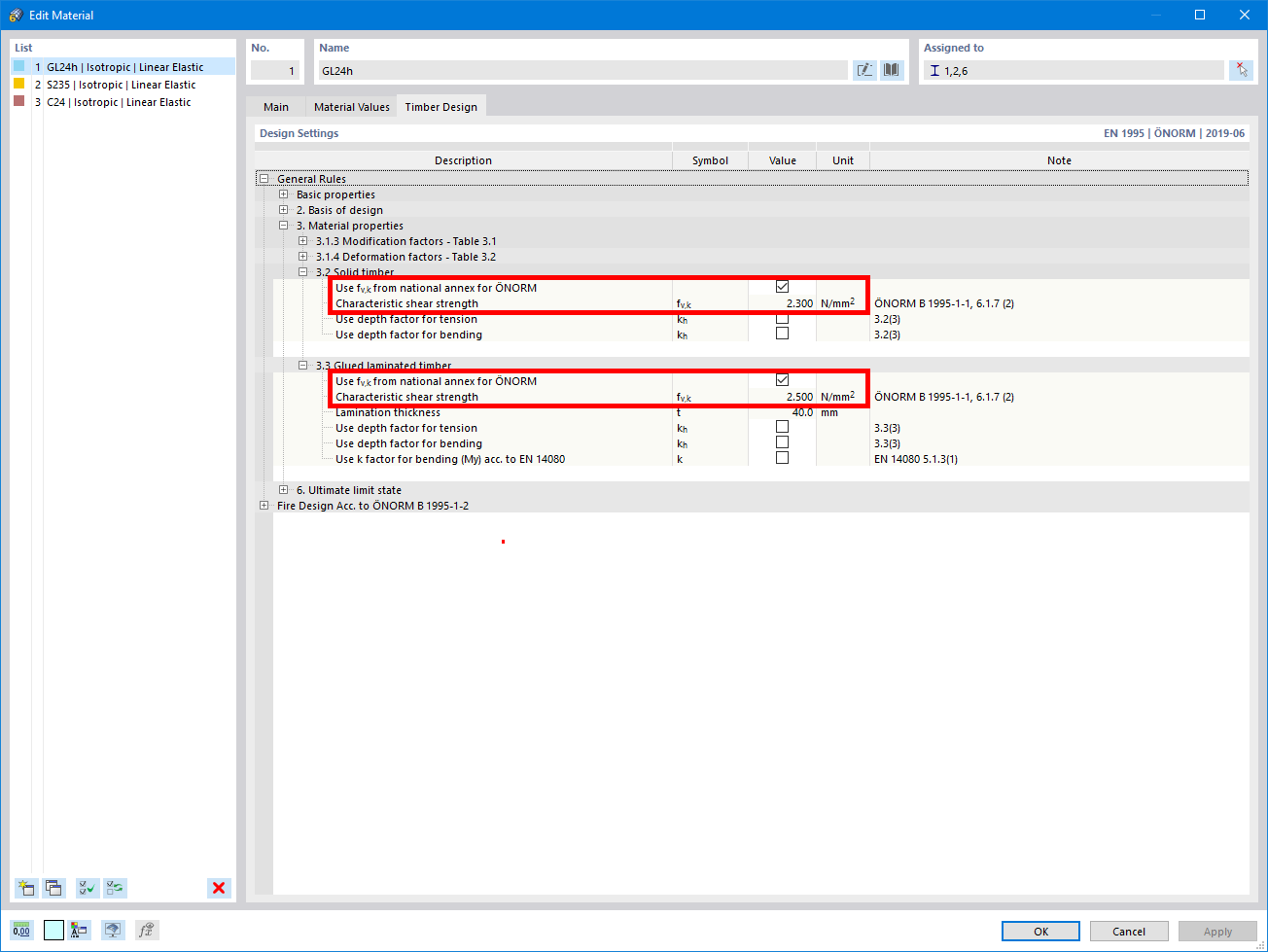
Task: Collapse 3. Material properties node
Action: [283, 226]
